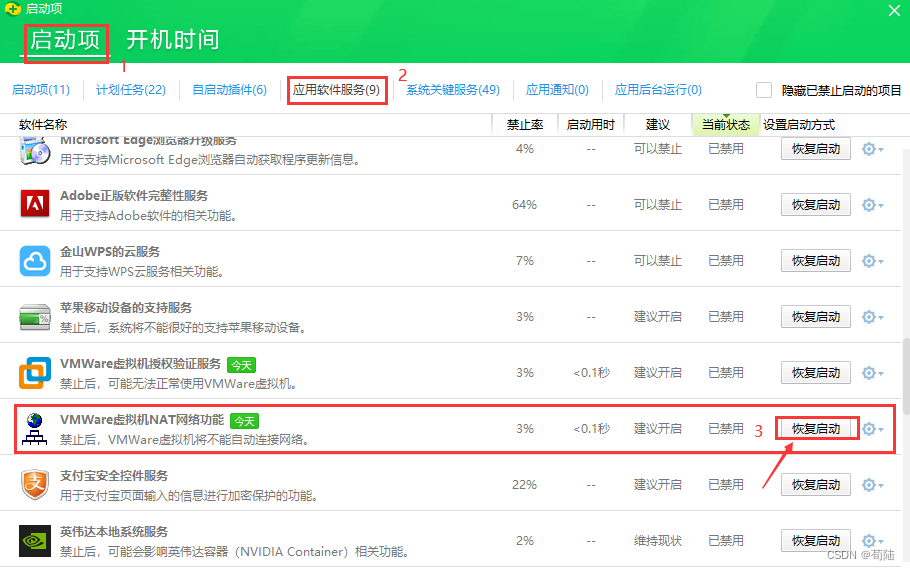Image resolution: width=910 pixels, height=570 pixels.
Task: Open the 系统关键服务(49) sub-tab
Action: click(453, 90)
